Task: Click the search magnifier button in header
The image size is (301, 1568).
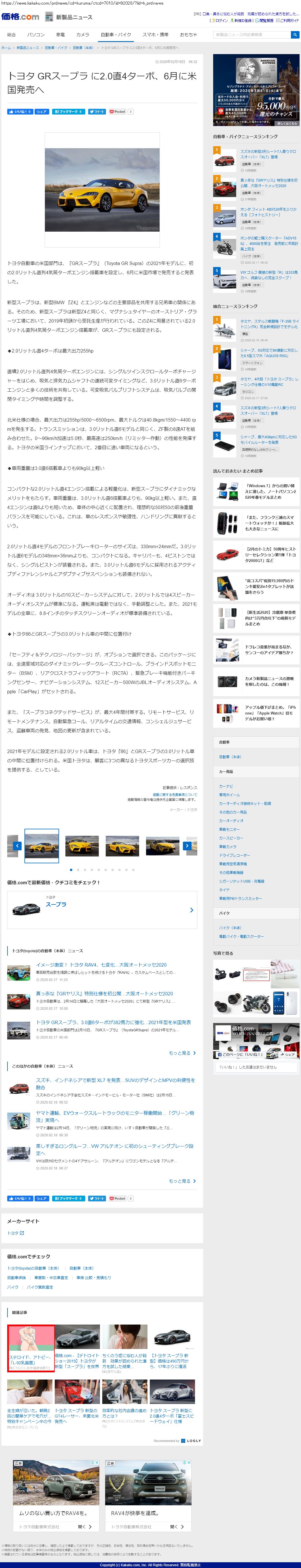Action: click(x=295, y=35)
